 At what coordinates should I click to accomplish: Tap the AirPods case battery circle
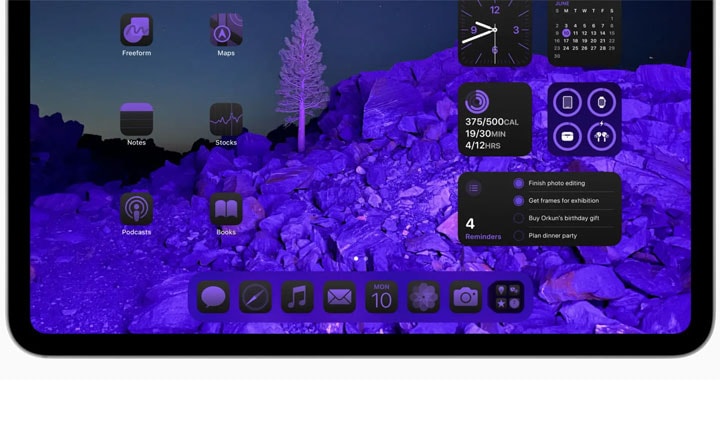568,136
